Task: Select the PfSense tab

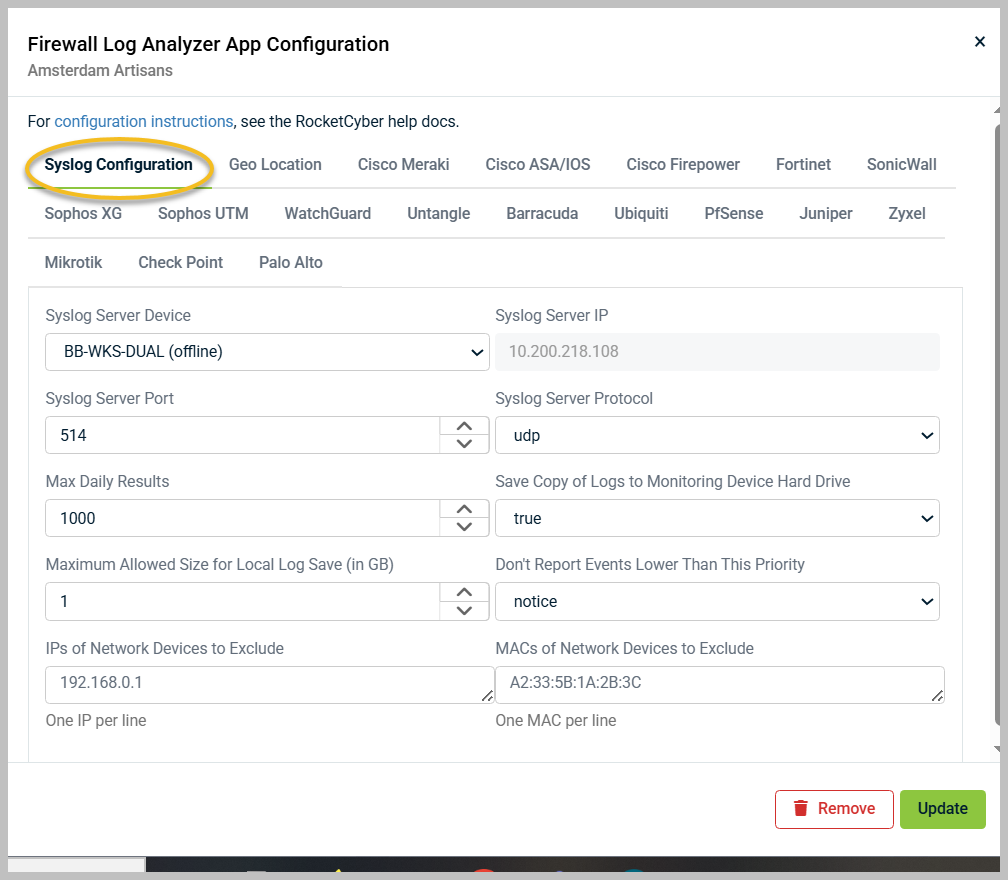Action: click(733, 213)
